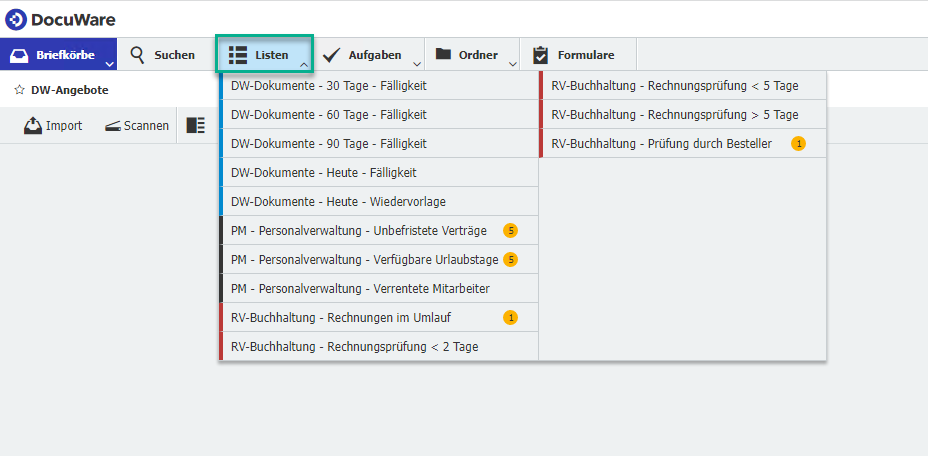Image resolution: width=928 pixels, height=456 pixels.
Task: Expand the Briefkörbe dropdown arrow
Action: [x=109, y=64]
